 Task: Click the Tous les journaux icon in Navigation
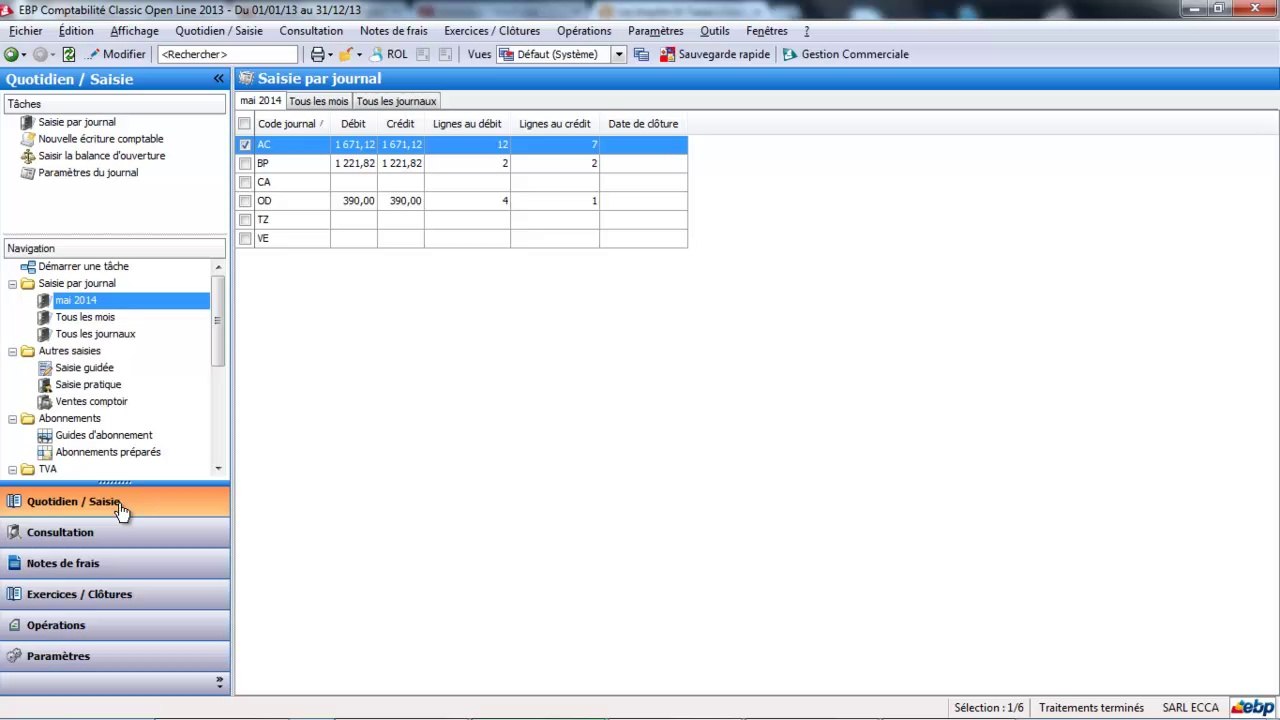pyautogui.click(x=44, y=334)
